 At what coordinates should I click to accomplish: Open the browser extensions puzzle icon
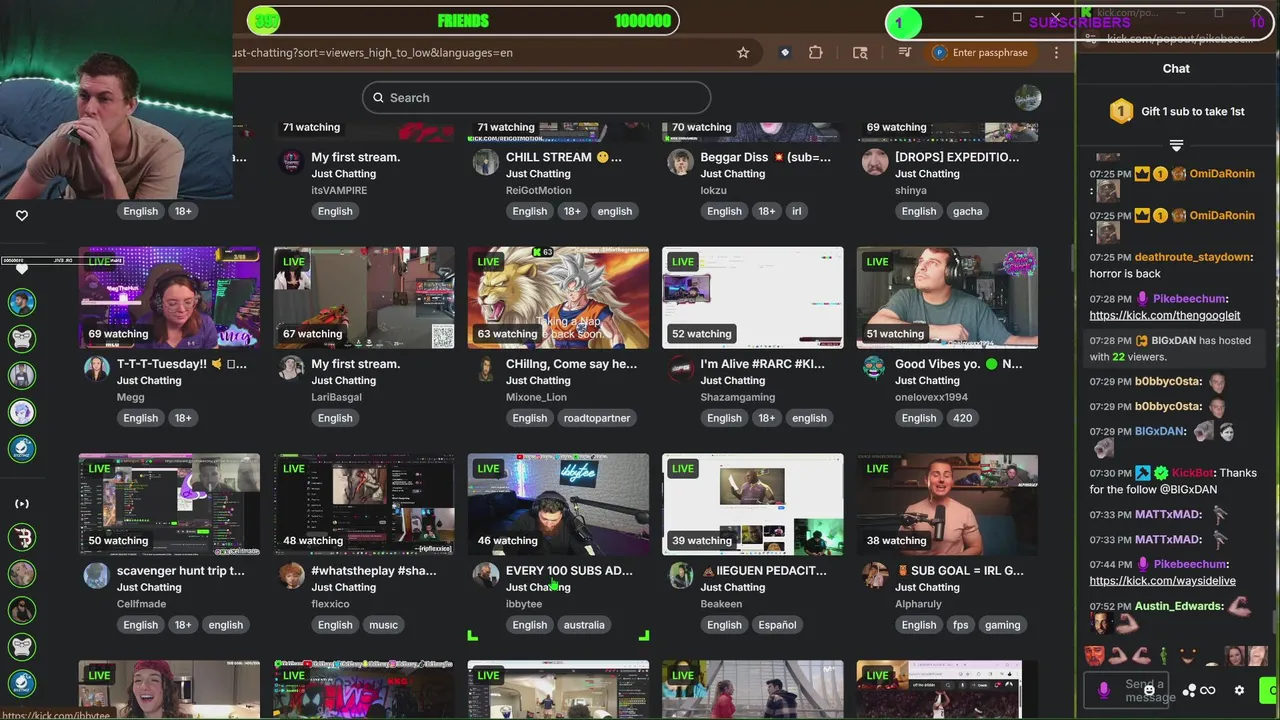click(x=816, y=53)
